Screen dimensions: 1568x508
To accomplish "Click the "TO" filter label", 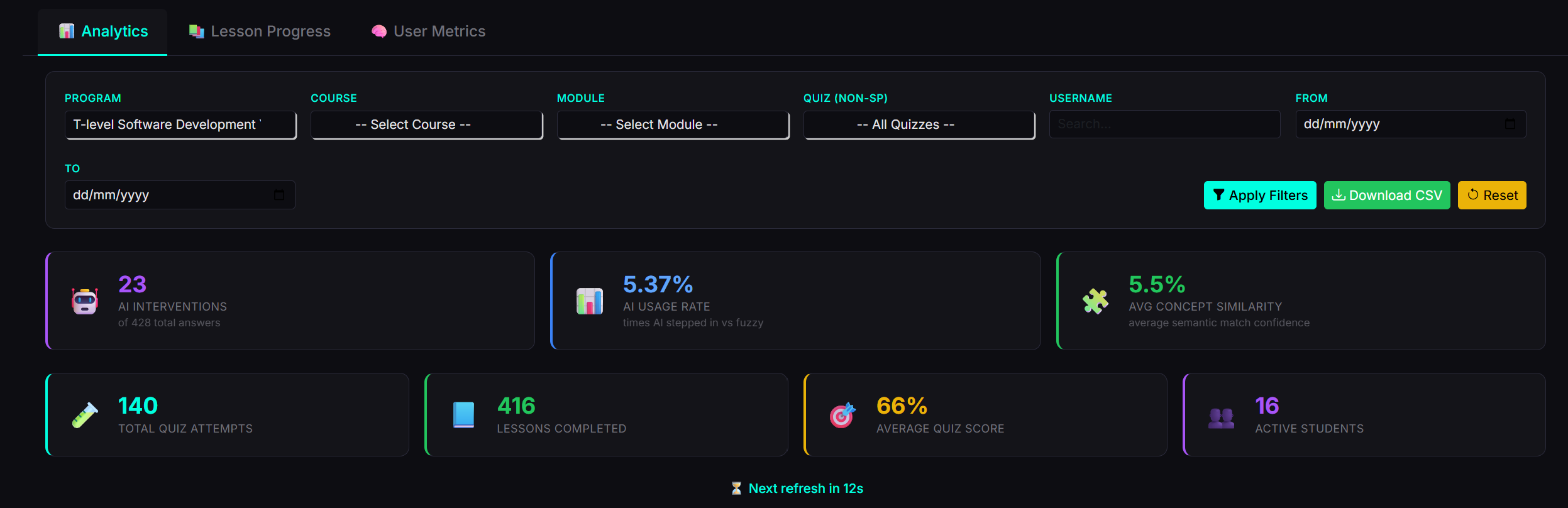I will 72,168.
